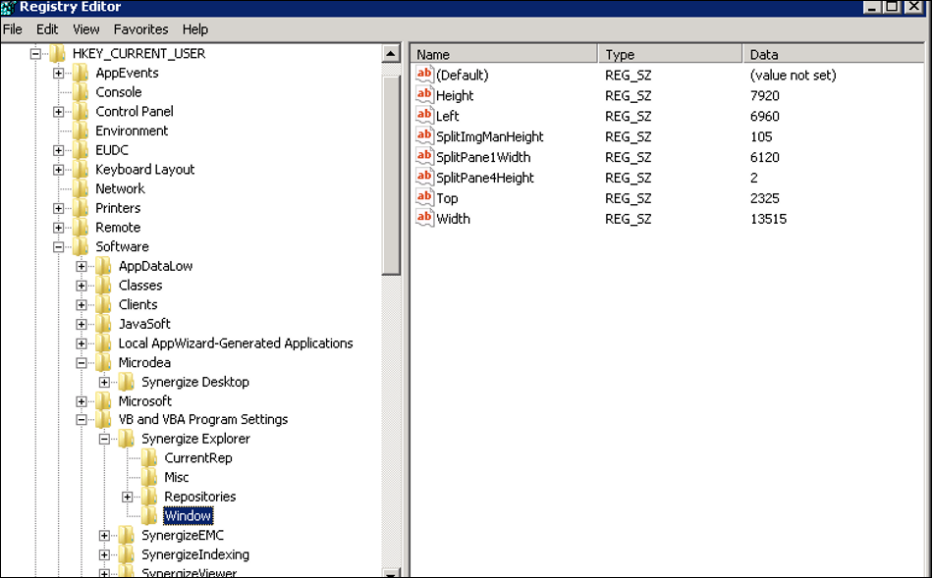The width and height of the screenshot is (933, 578).
Task: Collapse the HKEY_CURRENT_USER node
Action: (x=36, y=54)
